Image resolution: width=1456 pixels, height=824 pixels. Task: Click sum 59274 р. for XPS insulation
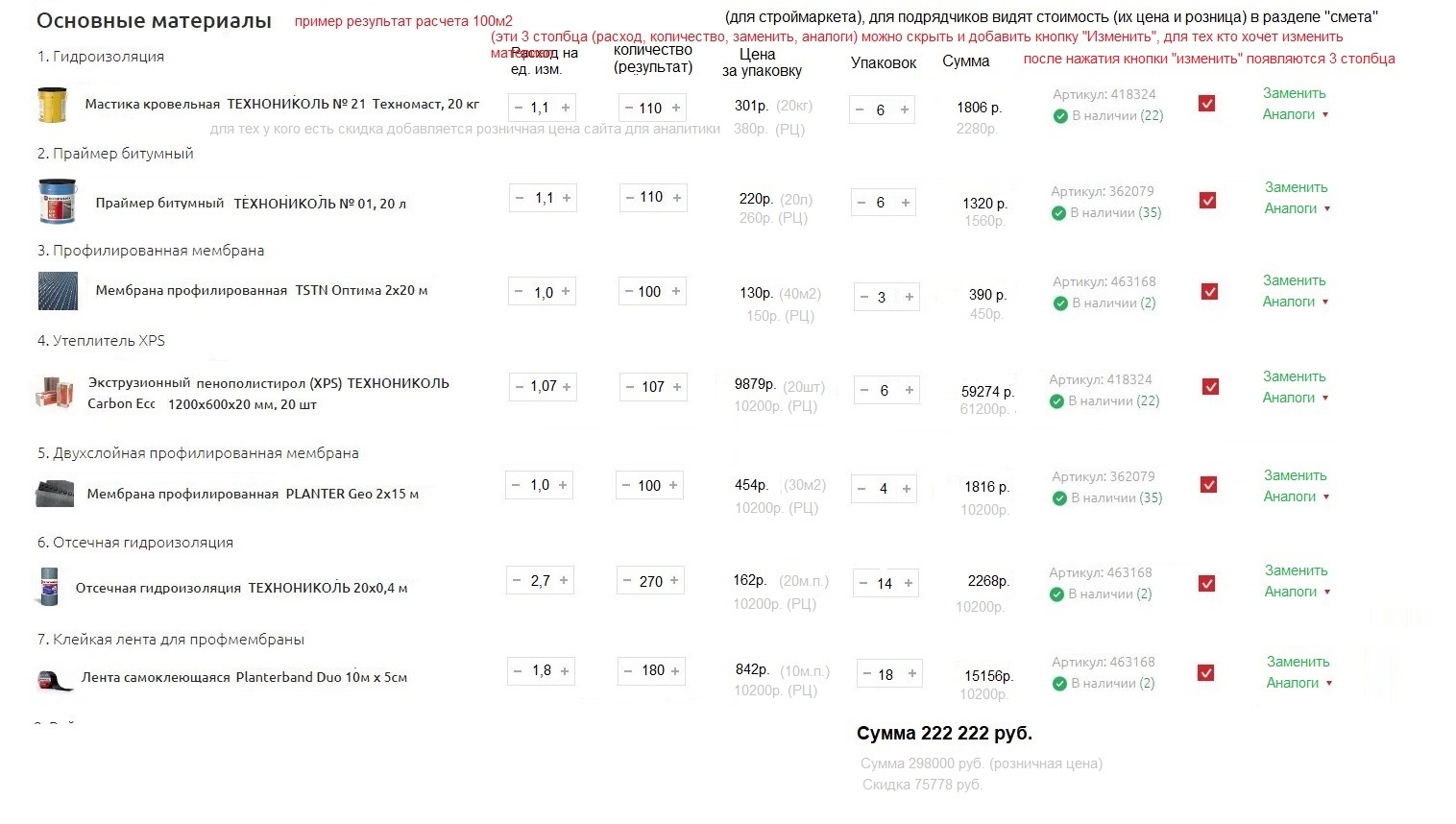[x=987, y=392]
